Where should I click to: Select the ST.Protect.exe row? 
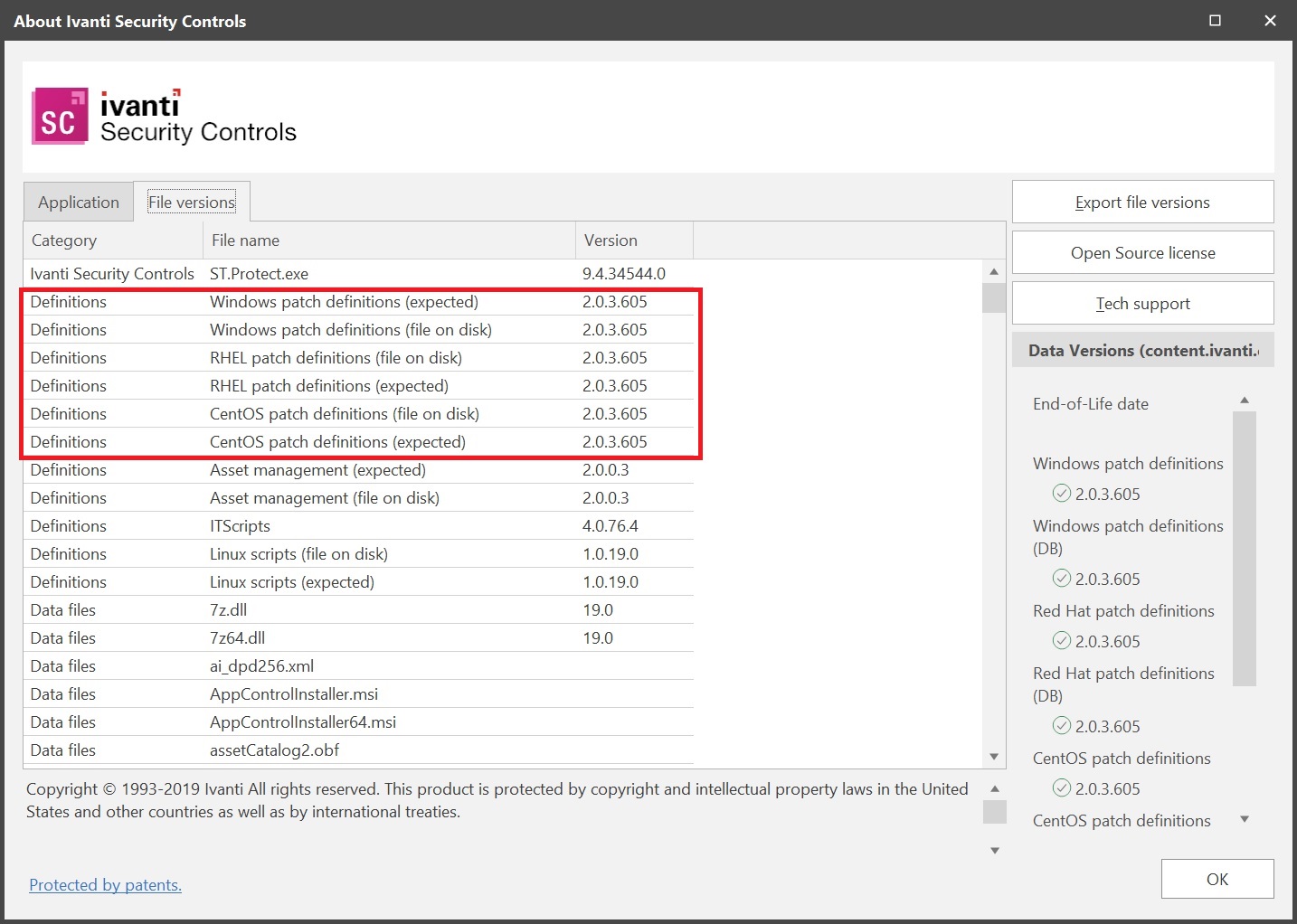click(x=362, y=273)
